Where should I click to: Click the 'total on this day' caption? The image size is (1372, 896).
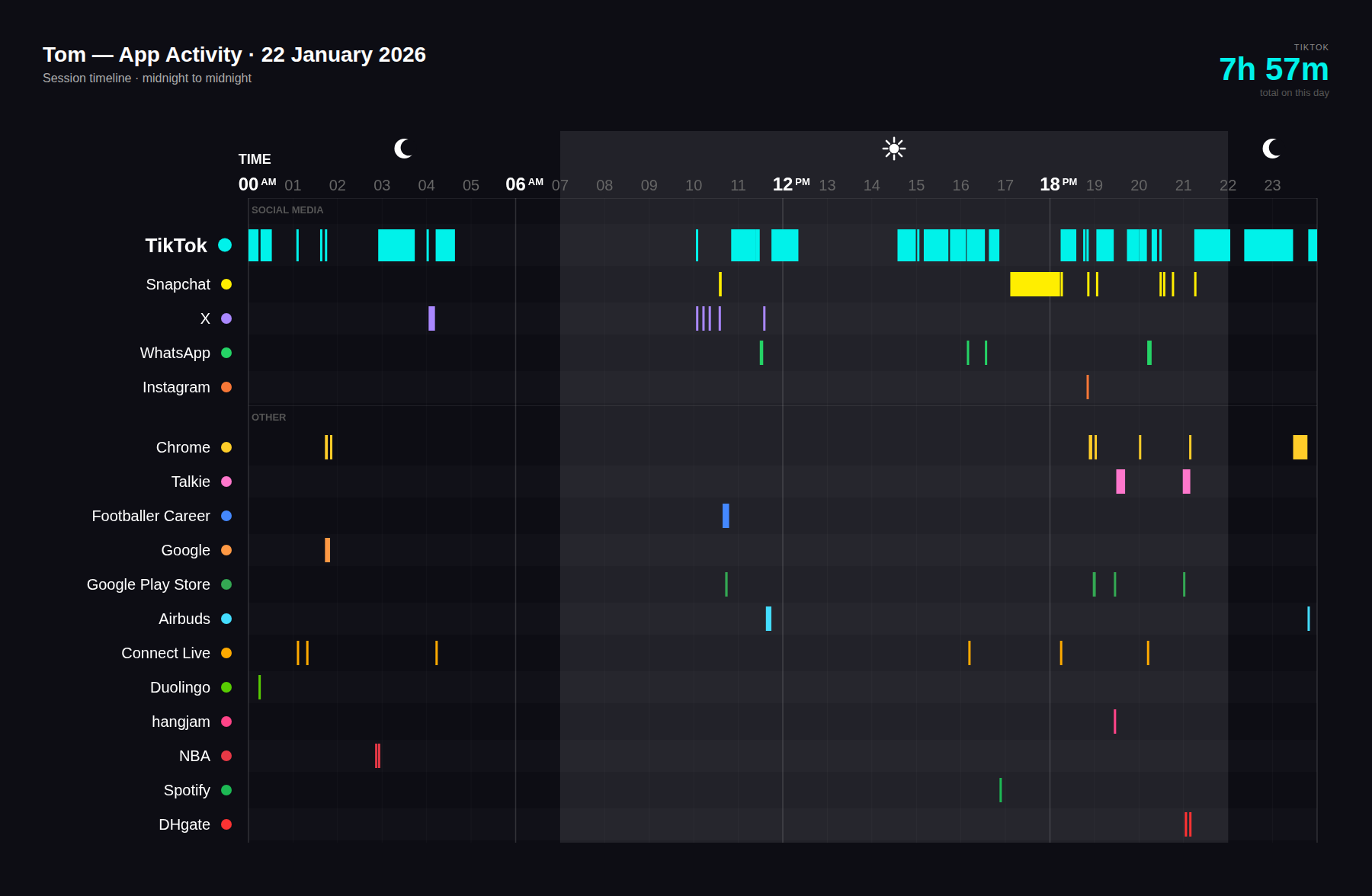point(1294,93)
